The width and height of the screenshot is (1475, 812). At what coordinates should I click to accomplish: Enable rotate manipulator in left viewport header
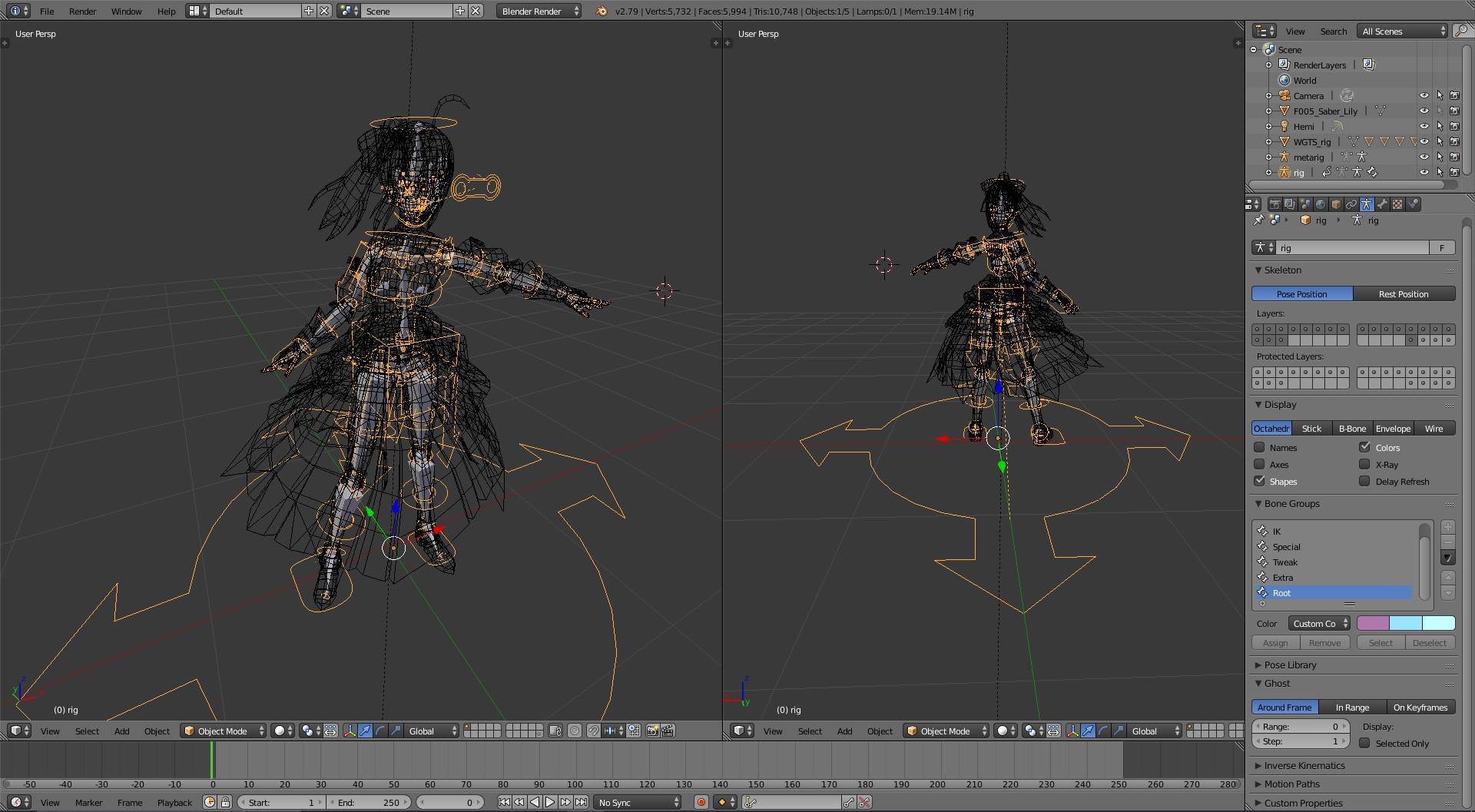(380, 731)
